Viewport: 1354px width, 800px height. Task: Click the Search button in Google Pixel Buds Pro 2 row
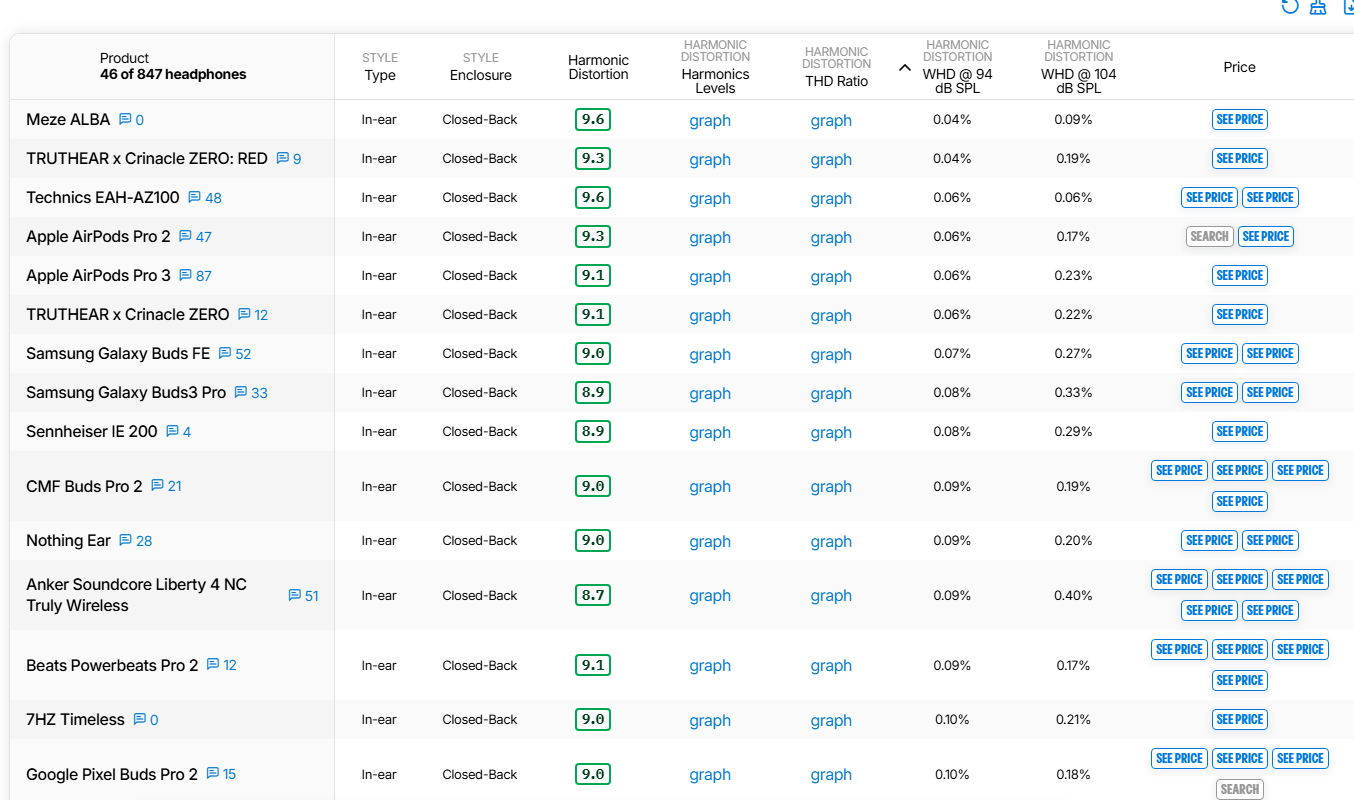click(x=1240, y=789)
